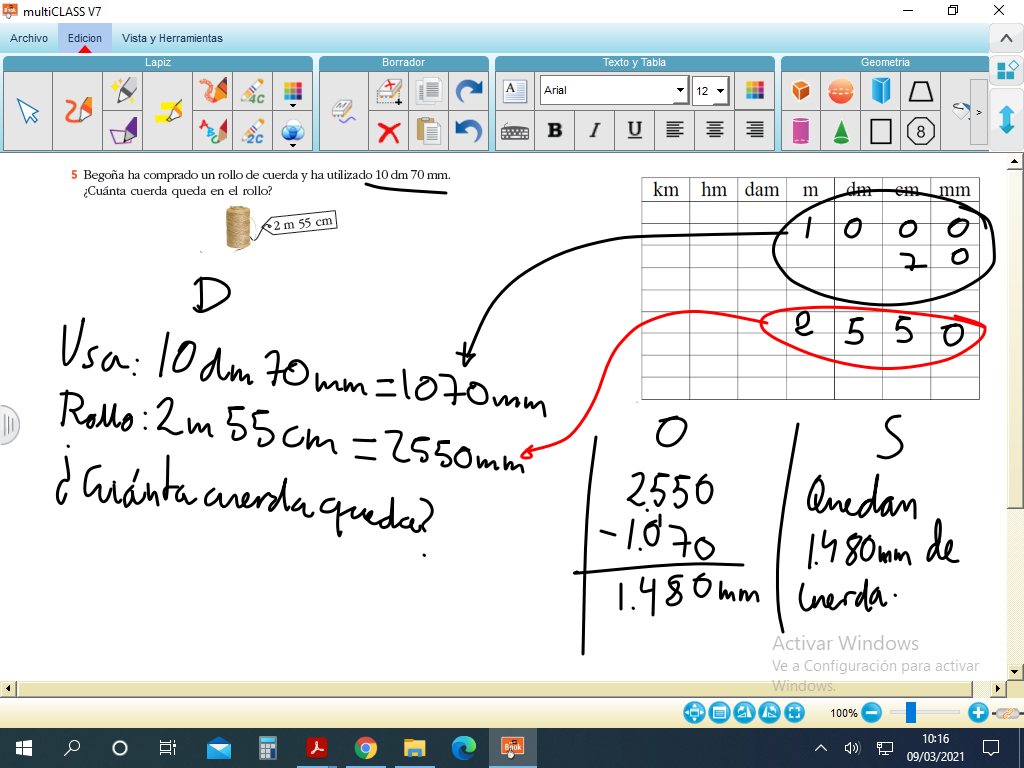Click the red X delete button
Image resolution: width=1024 pixels, height=768 pixels.
pos(389,131)
